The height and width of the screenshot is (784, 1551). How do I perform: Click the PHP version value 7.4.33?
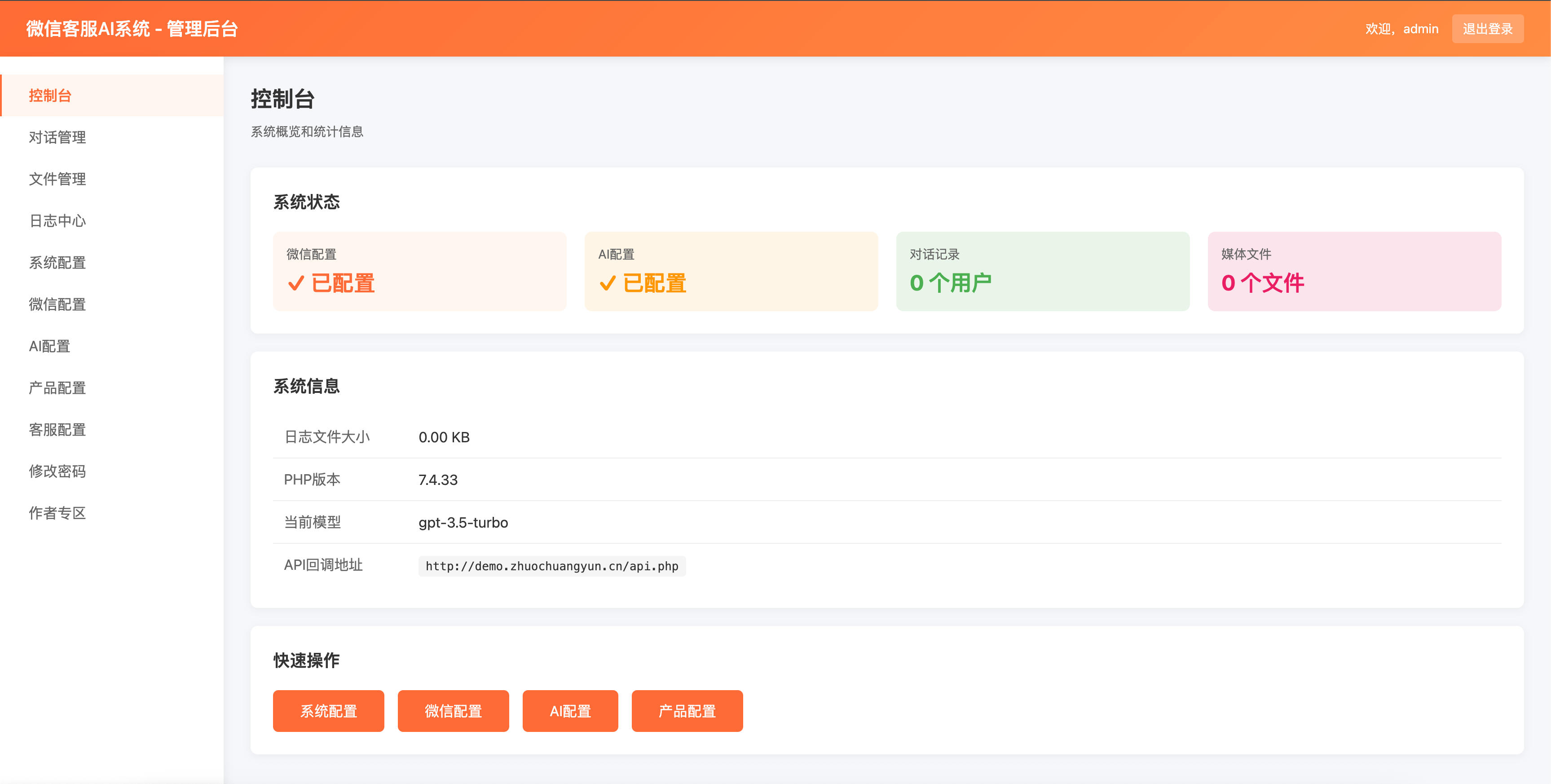click(x=438, y=480)
